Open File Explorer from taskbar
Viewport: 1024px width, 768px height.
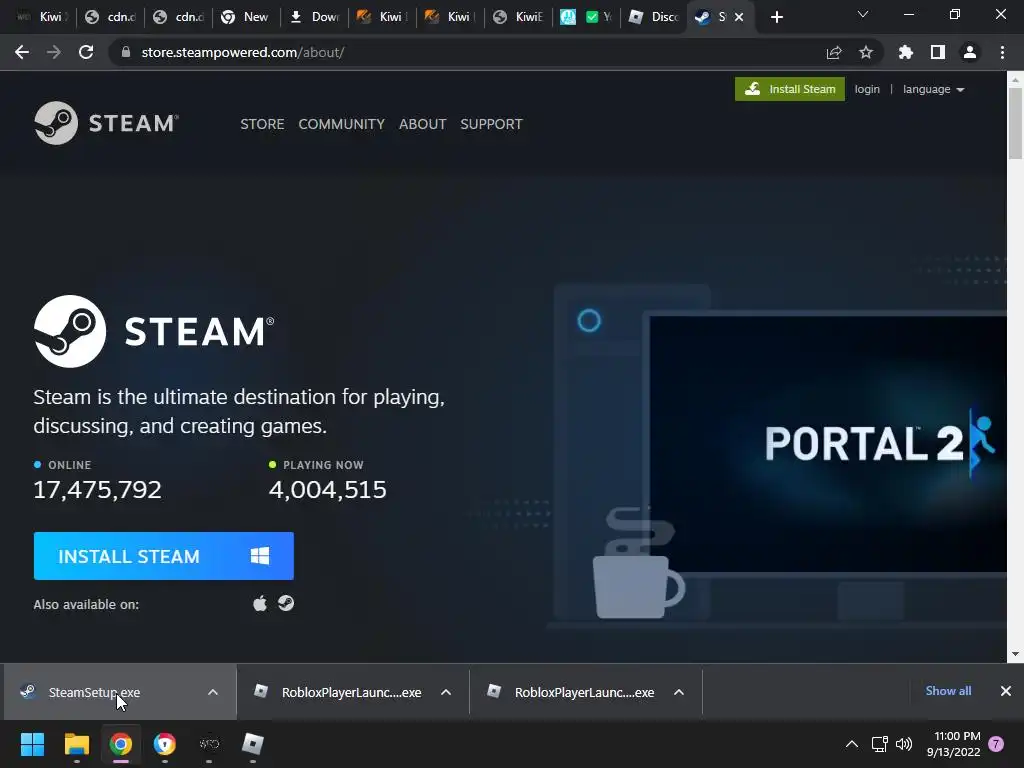click(x=76, y=744)
